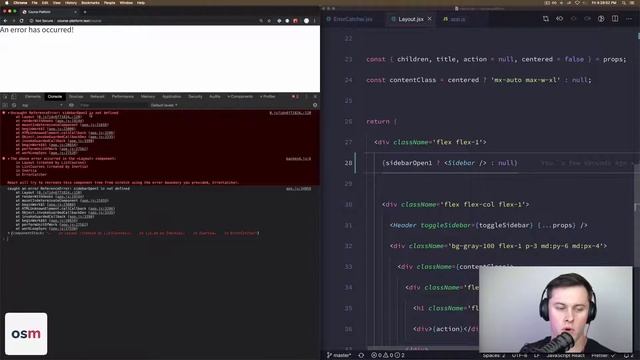The height and width of the screenshot is (360, 640).
Task: Click VS Code compare changes icon
Action: coord(546,19)
